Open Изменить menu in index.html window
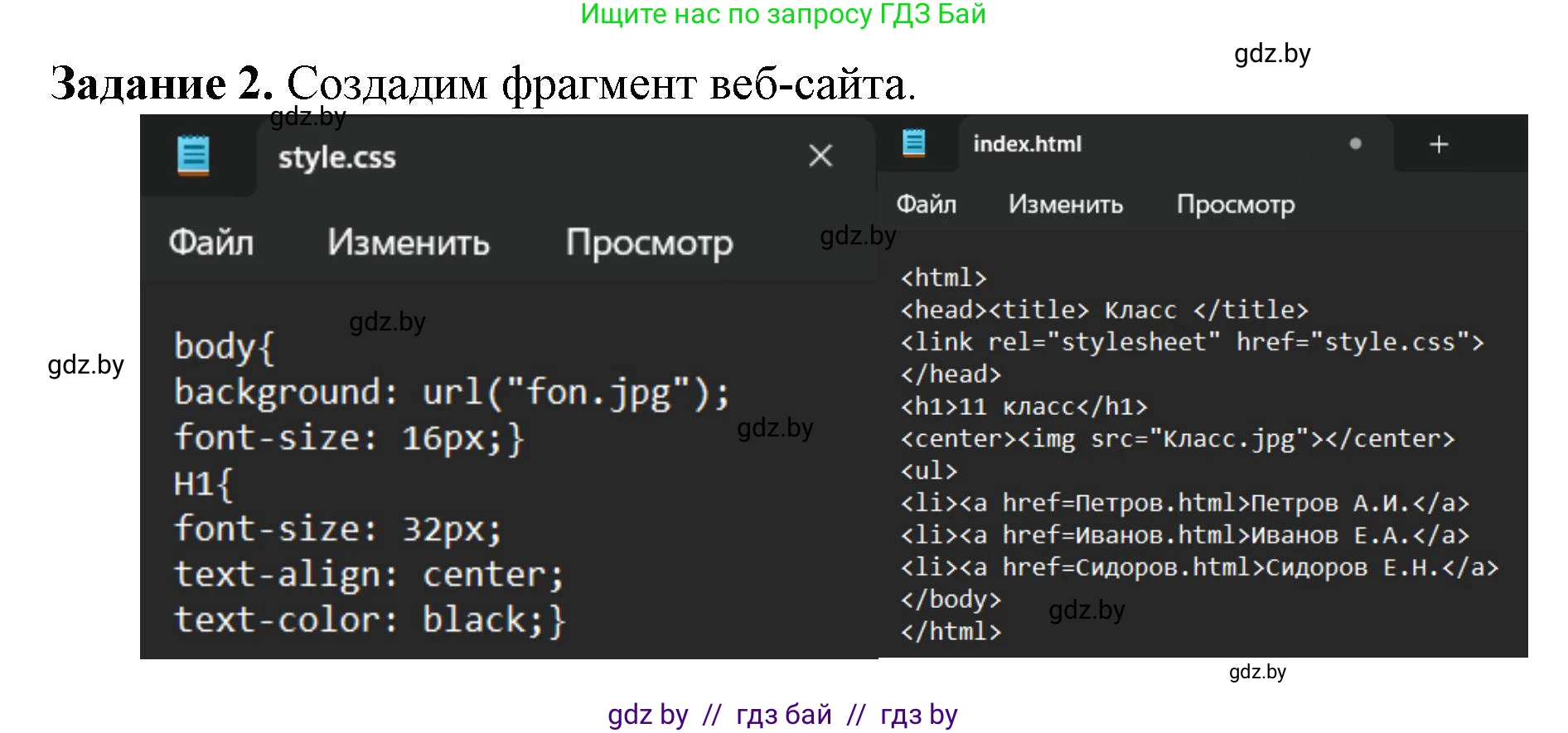Image resolution: width=1568 pixels, height=733 pixels. (x=1066, y=204)
